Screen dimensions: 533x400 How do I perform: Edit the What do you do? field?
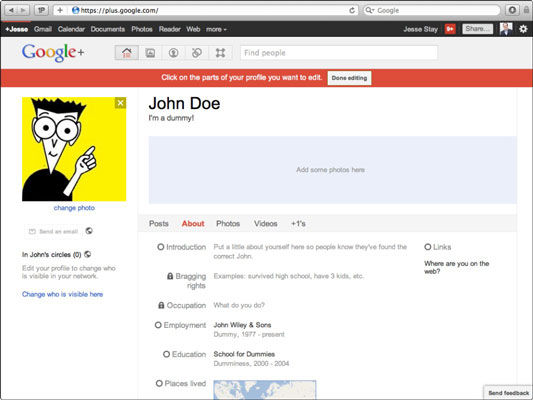click(x=239, y=305)
